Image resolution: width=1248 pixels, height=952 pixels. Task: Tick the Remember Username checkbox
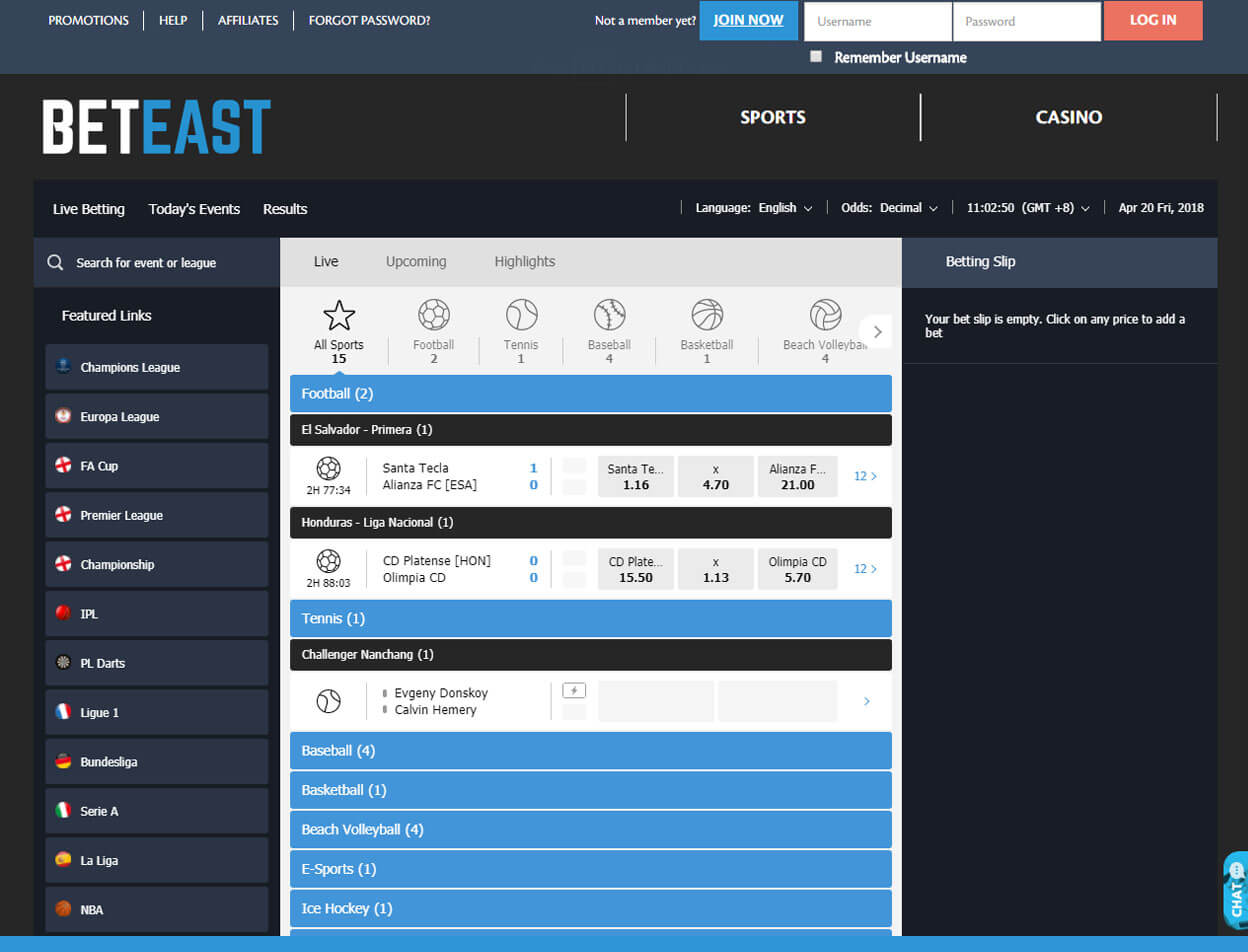click(816, 57)
